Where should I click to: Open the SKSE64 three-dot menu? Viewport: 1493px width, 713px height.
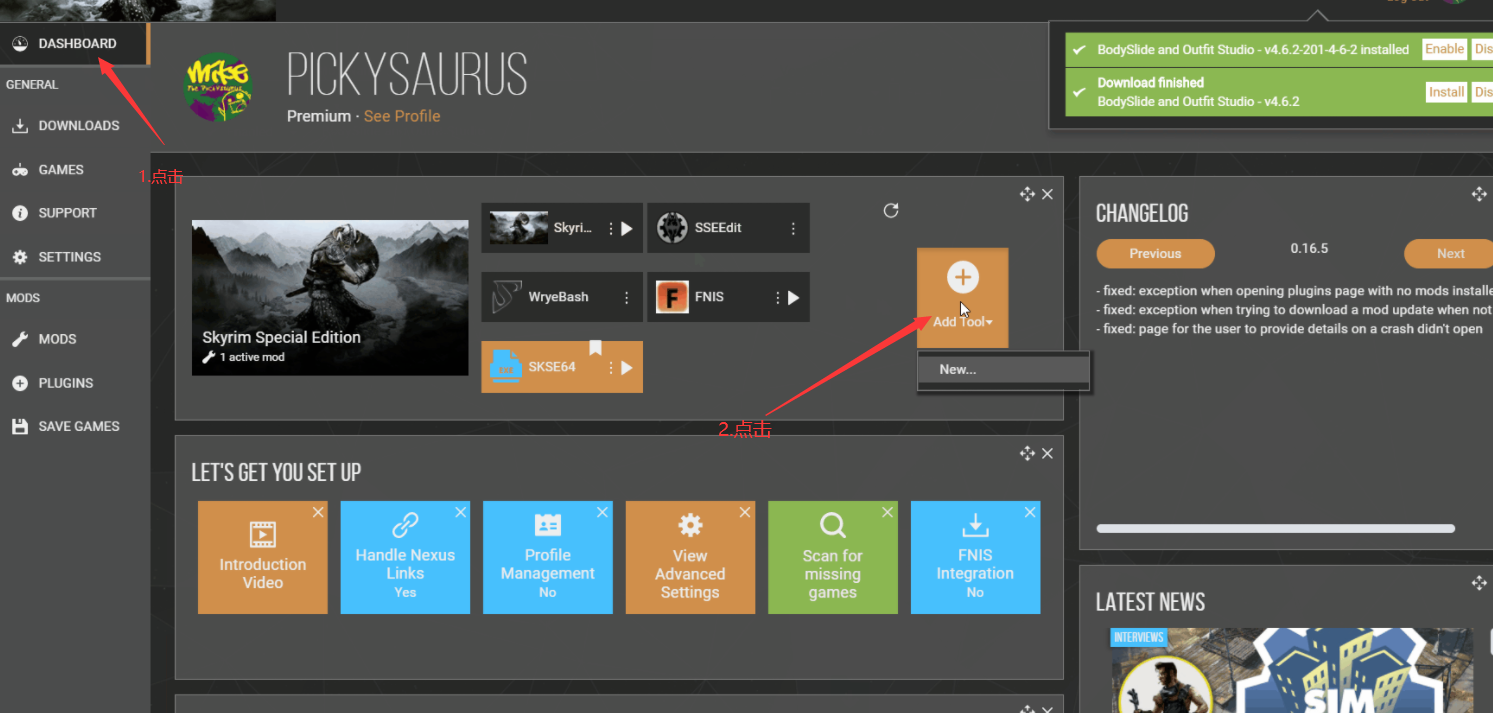point(611,368)
